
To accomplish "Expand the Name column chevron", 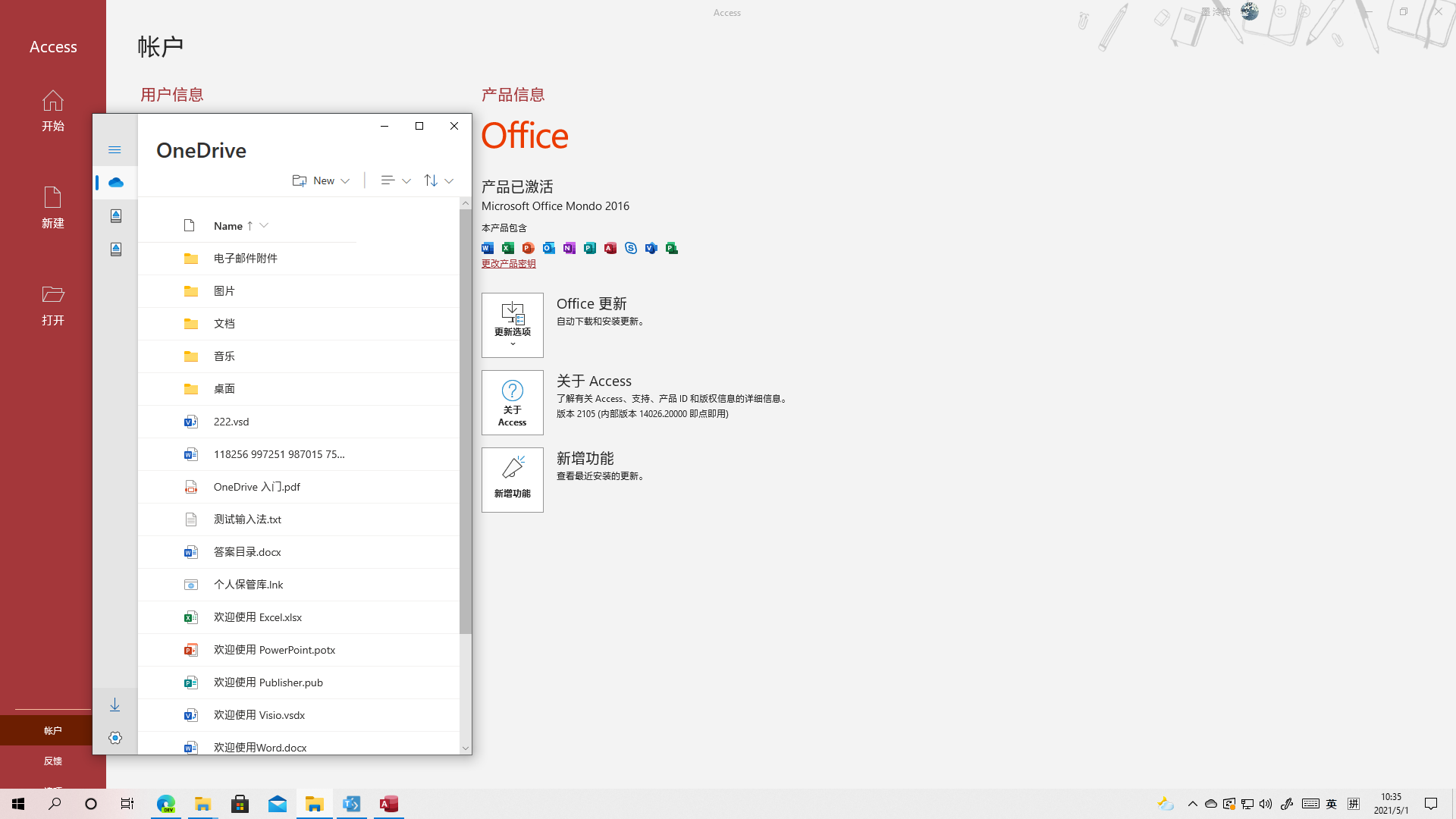I will coord(264,226).
